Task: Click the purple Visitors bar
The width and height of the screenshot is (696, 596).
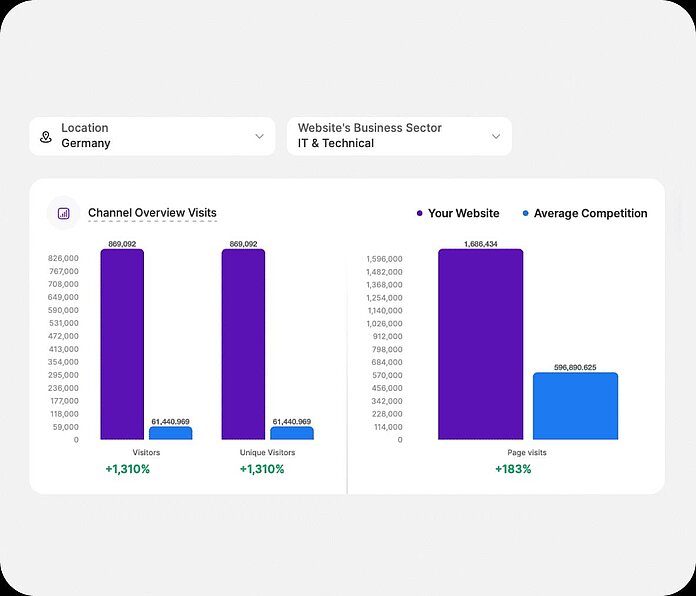Action: pyautogui.click(x=122, y=345)
